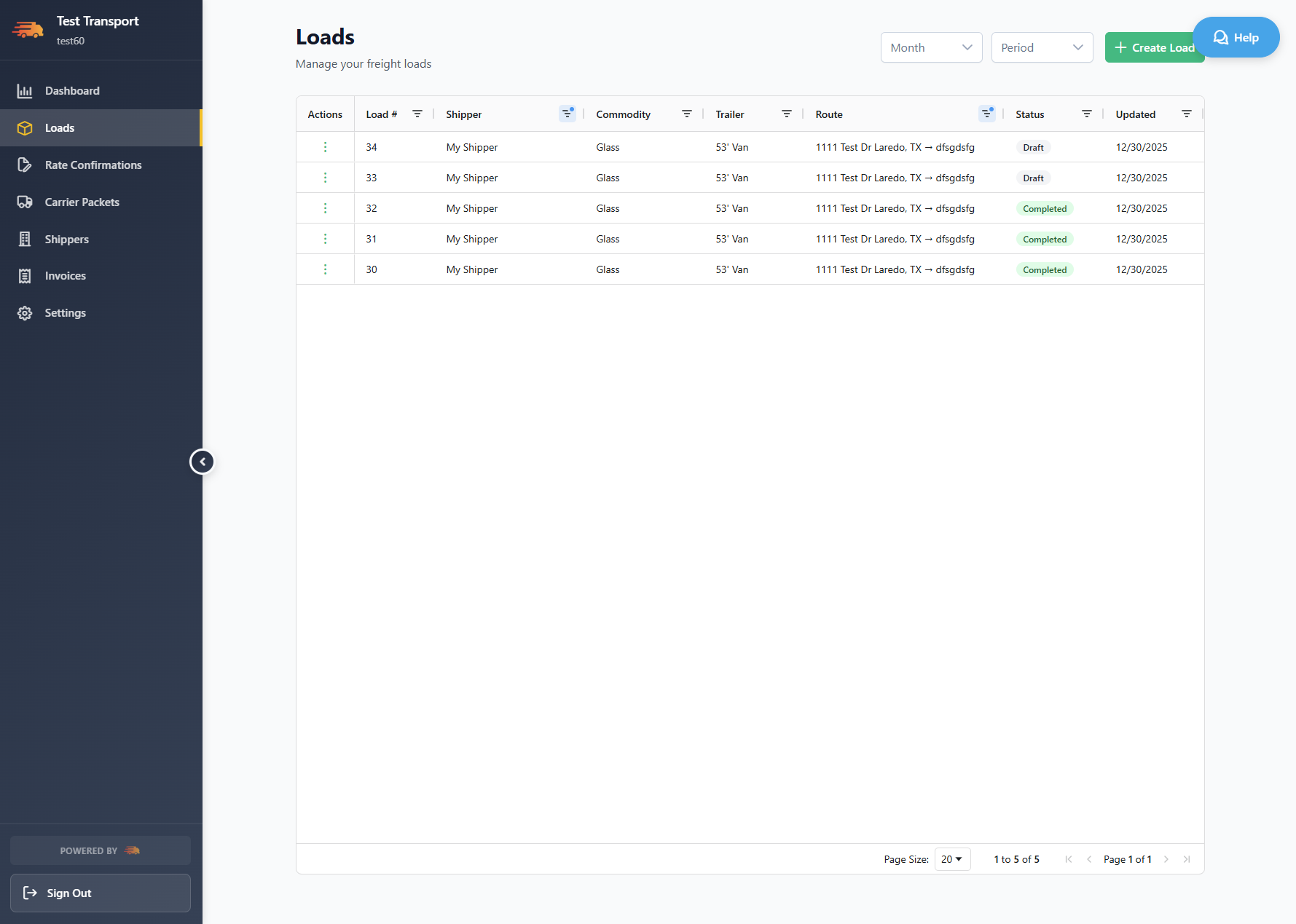Open the Period dropdown
The width and height of the screenshot is (1296, 924).
point(1042,47)
